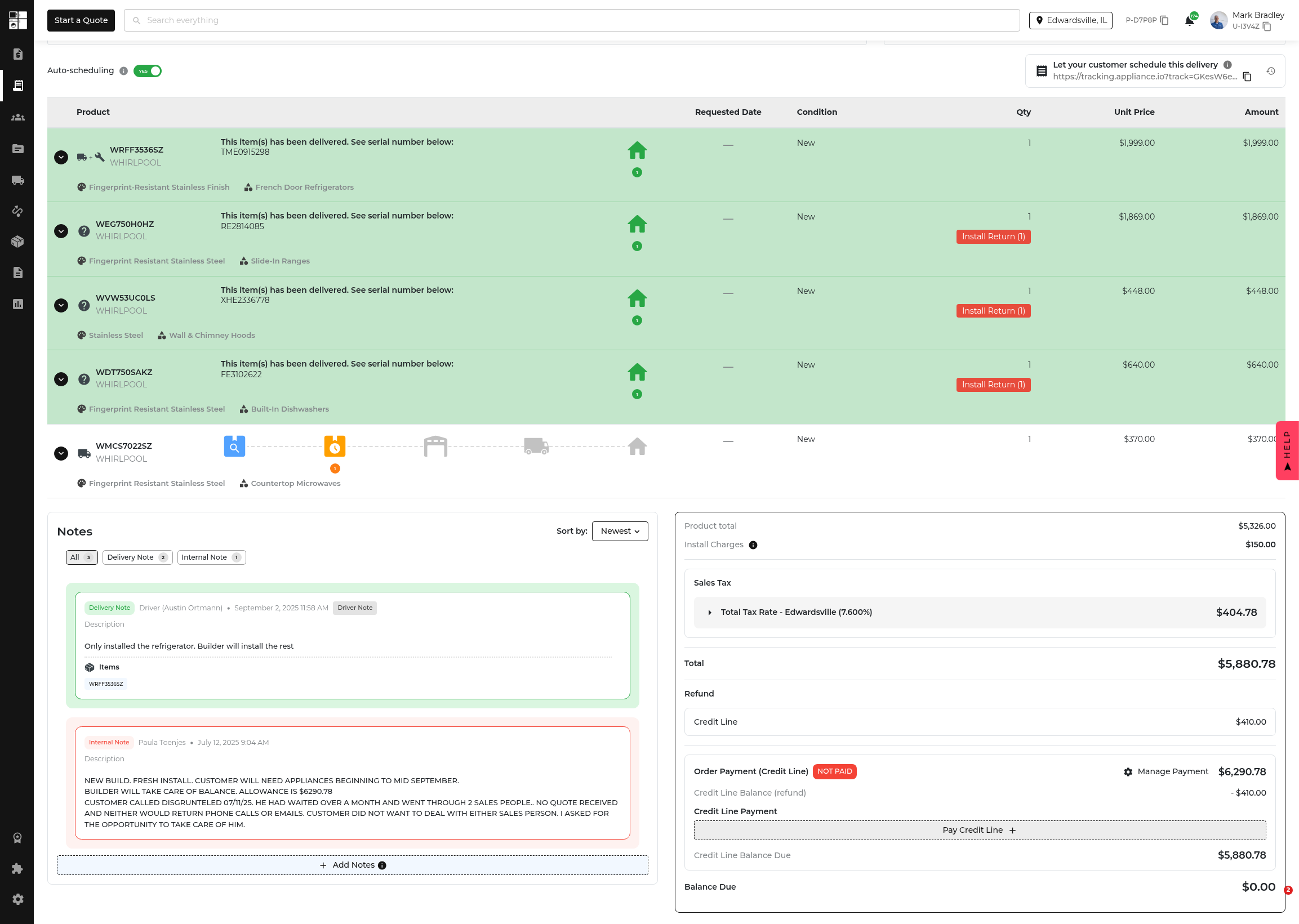Copy the customer tracking link
Viewport: 1299px width, 924px height.
pyautogui.click(x=1247, y=77)
